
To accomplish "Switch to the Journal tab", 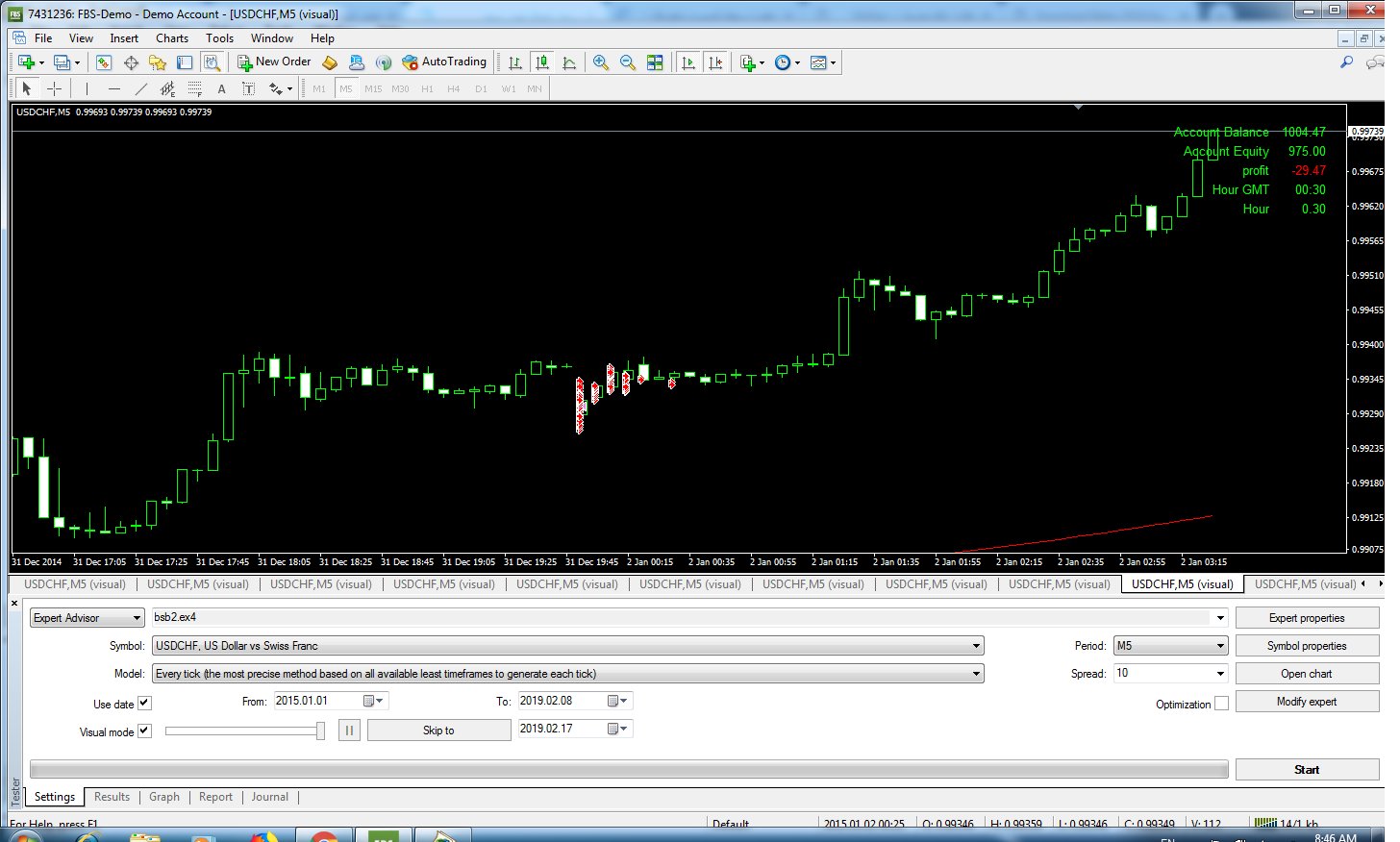I will [269, 797].
